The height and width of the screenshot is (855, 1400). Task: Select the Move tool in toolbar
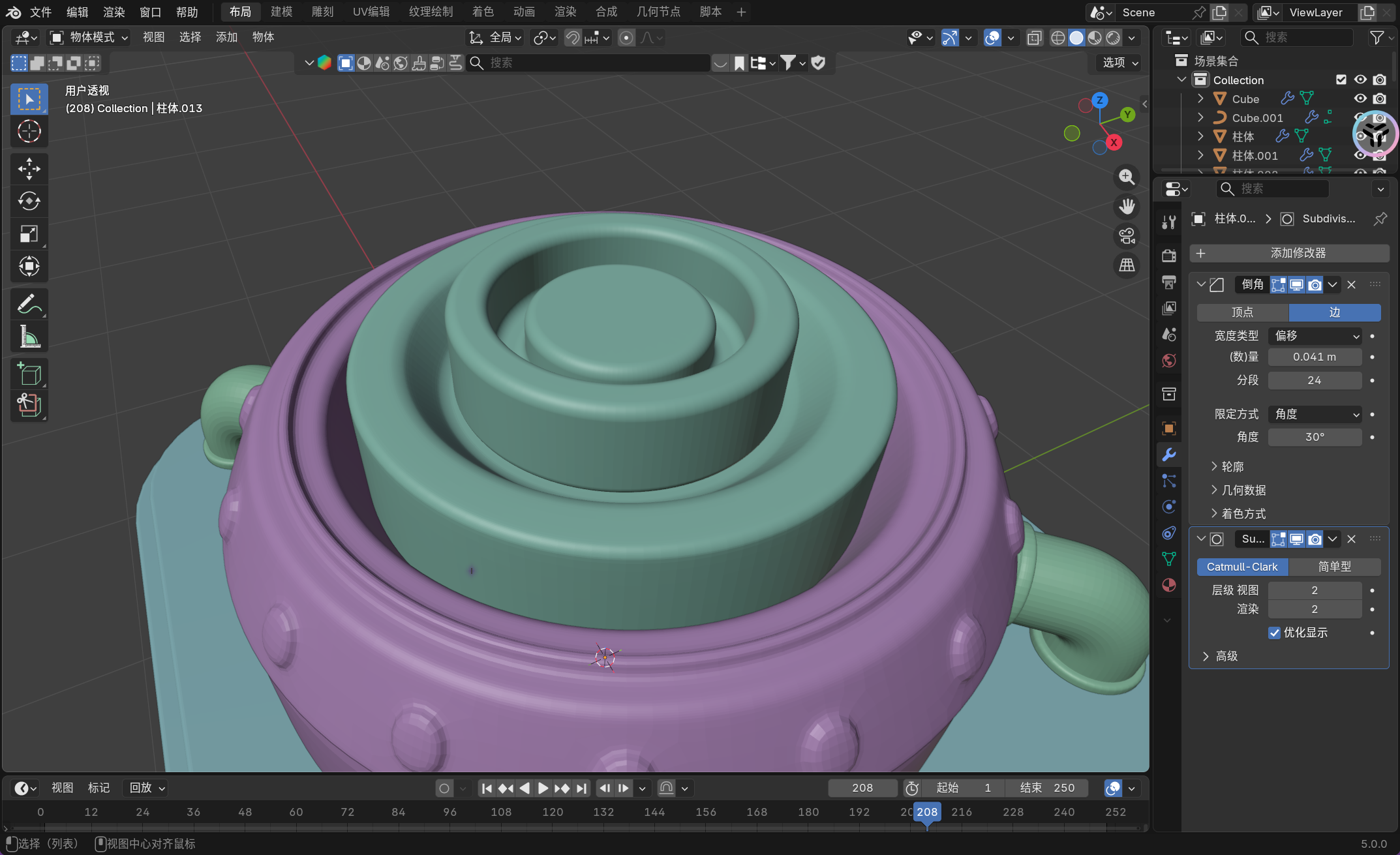[x=29, y=169]
